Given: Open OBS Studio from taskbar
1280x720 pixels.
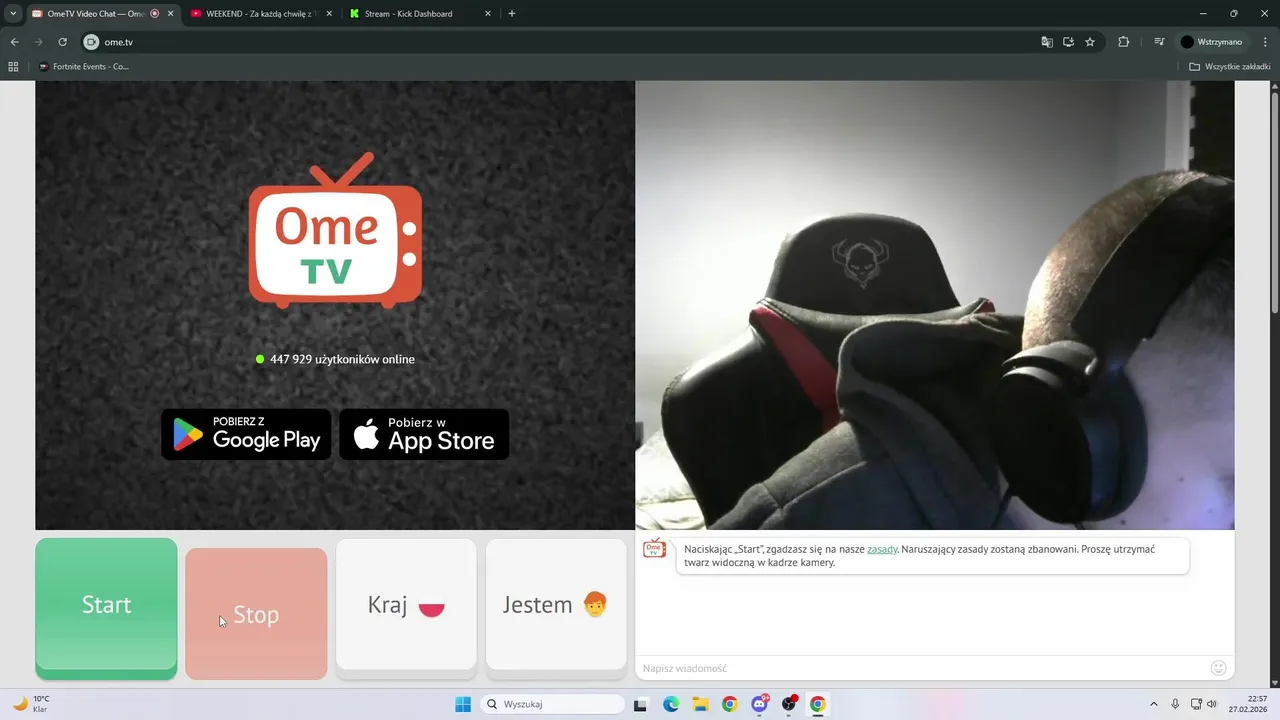Looking at the screenshot, I should pyautogui.click(x=789, y=704).
